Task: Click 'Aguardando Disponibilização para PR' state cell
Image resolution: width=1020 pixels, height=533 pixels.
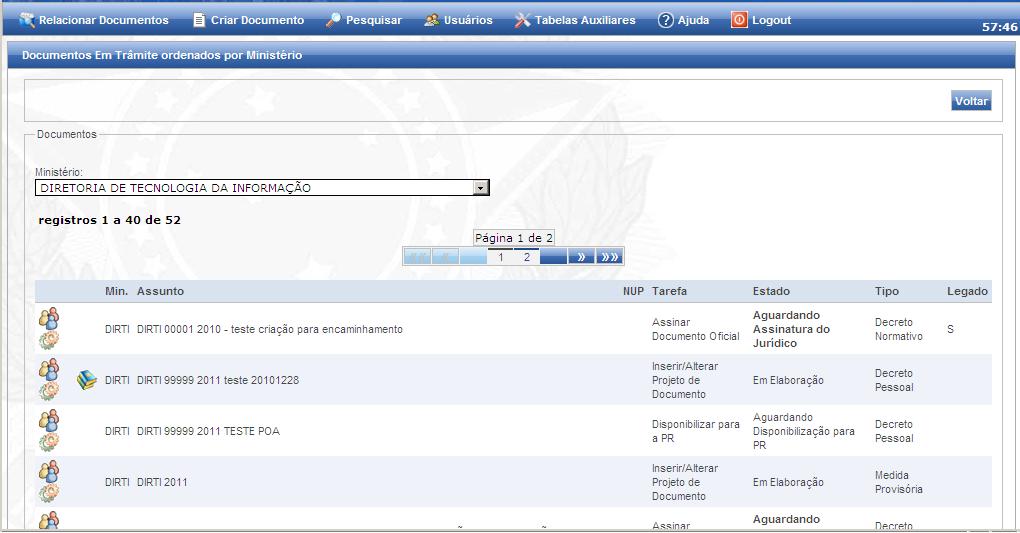Action: click(x=803, y=431)
